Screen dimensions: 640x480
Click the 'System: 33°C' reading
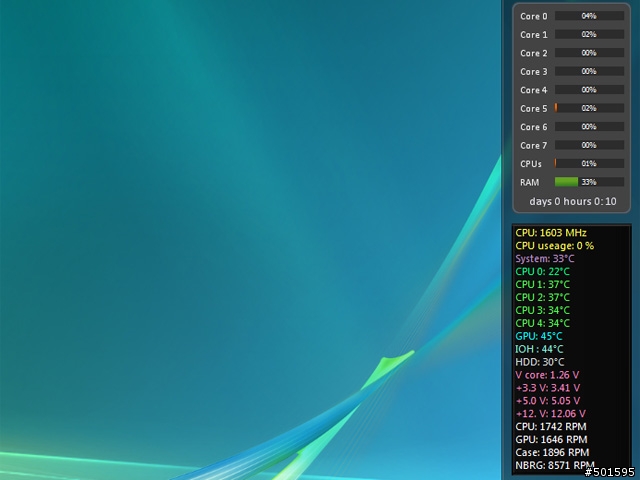tap(544, 259)
